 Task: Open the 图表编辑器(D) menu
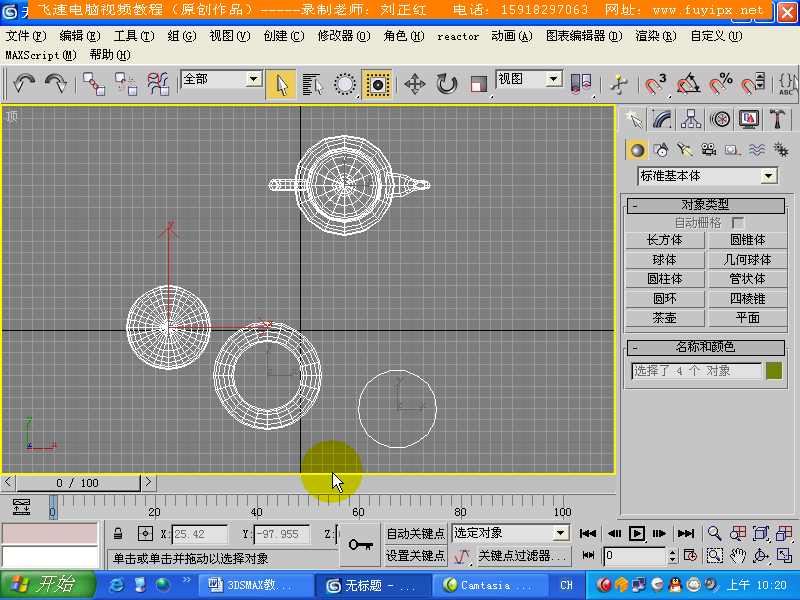click(584, 36)
